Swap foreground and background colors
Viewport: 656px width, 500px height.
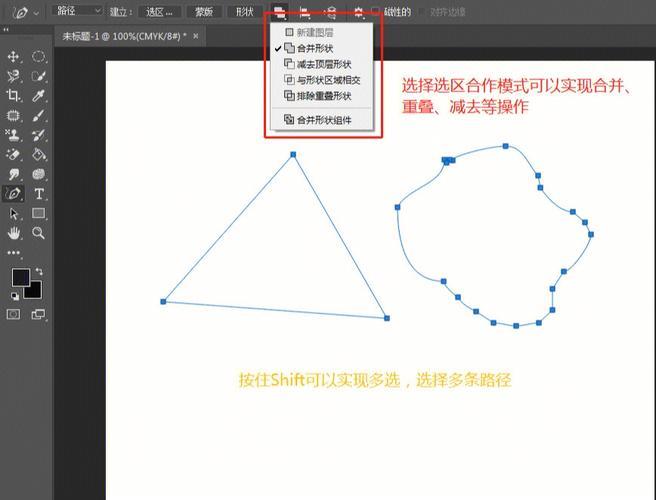39,272
